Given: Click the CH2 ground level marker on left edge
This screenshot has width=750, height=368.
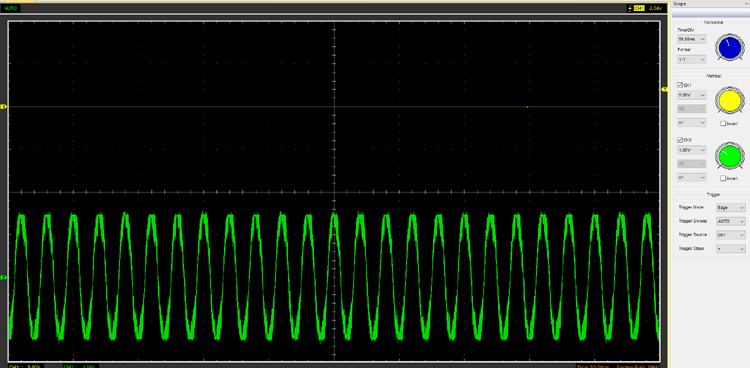Looking at the screenshot, I should 3,278.
